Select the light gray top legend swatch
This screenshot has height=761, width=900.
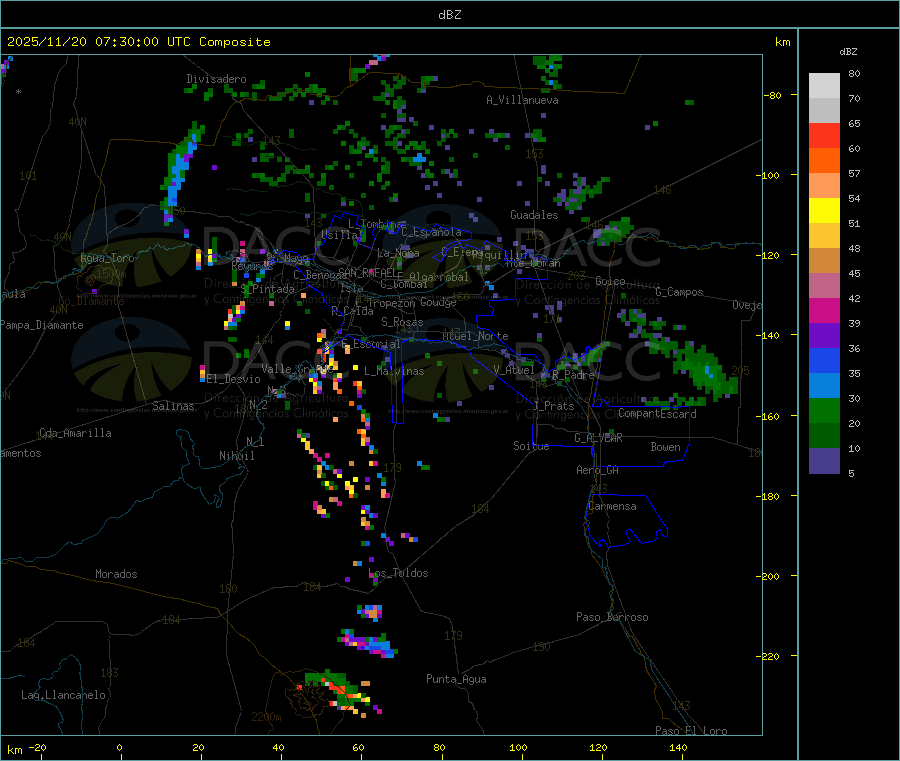point(824,85)
